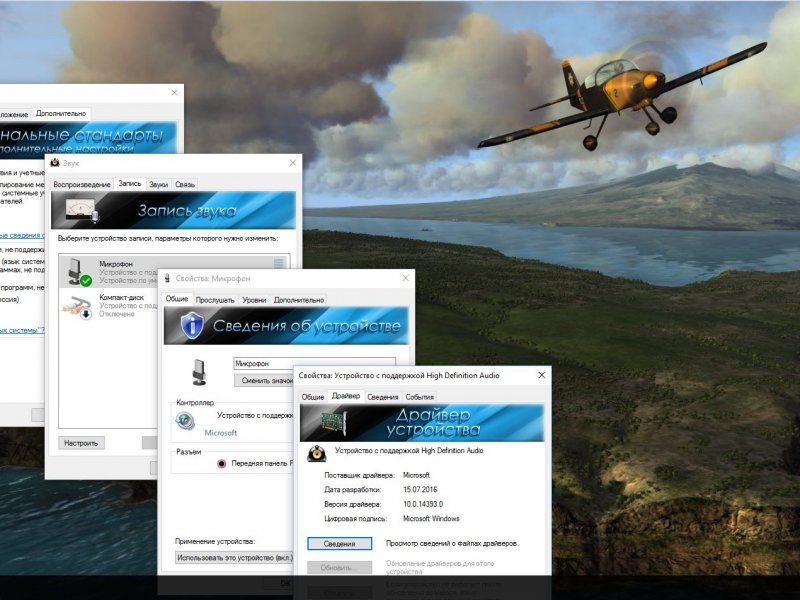Click the Настроить button in Звук window

tap(81, 443)
